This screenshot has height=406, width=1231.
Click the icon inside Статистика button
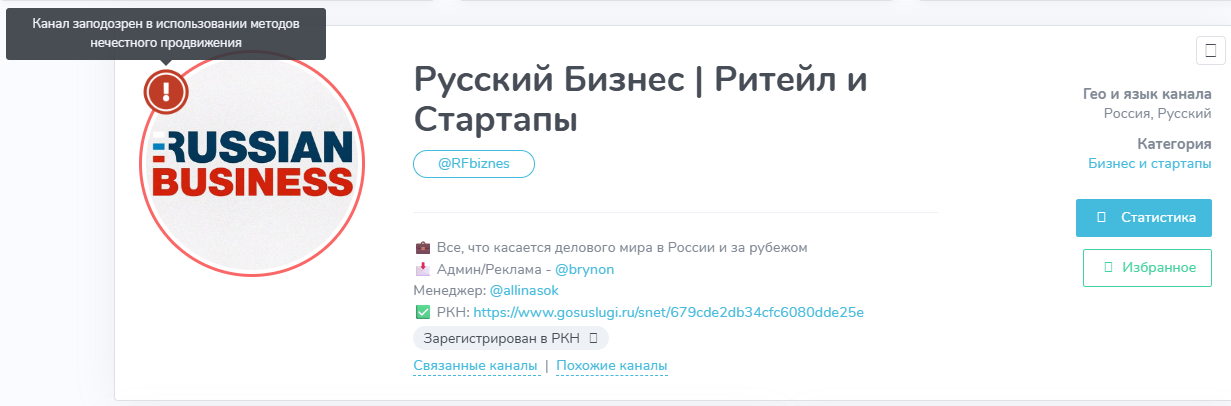pyautogui.click(x=1101, y=217)
